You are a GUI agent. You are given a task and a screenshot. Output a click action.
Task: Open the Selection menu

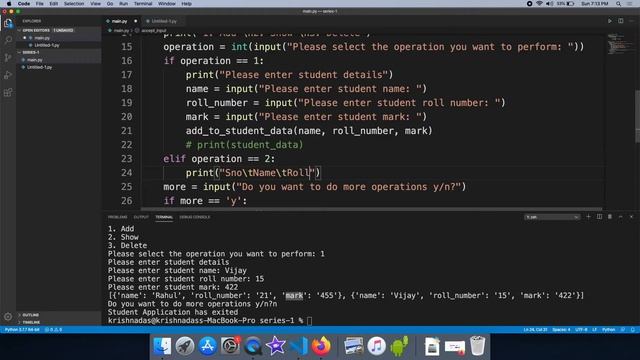(74, 4)
